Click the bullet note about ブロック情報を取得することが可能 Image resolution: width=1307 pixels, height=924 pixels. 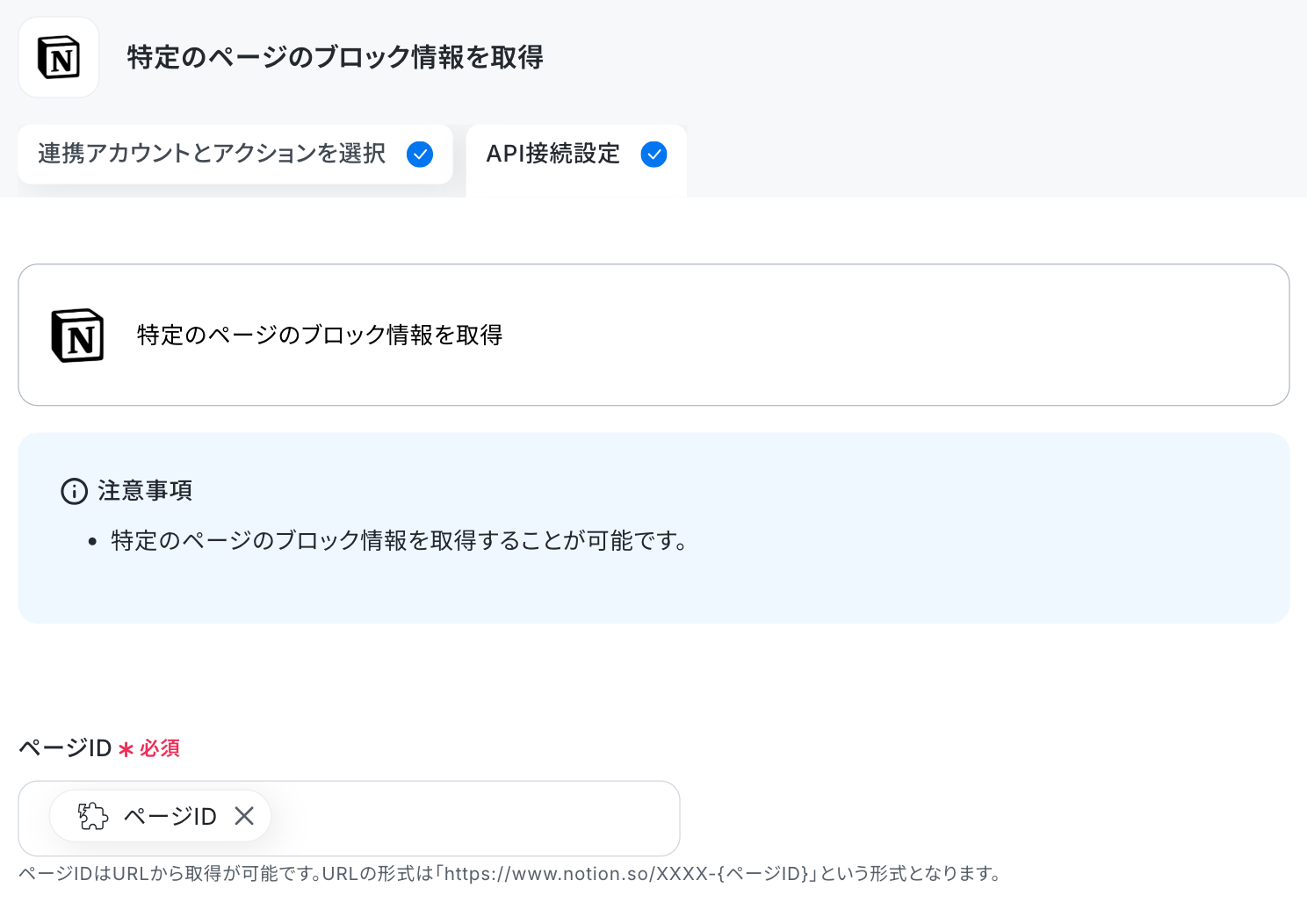[398, 540]
